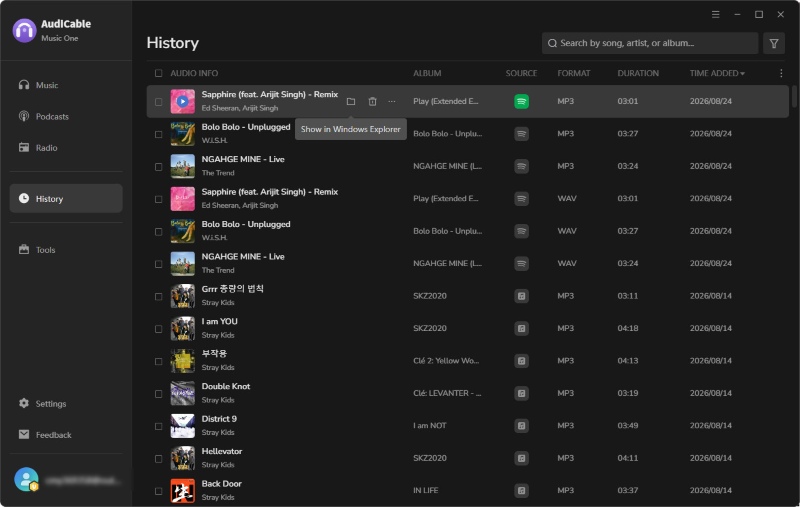Click the ALBUM column header
The height and width of the screenshot is (507, 800).
tap(427, 73)
